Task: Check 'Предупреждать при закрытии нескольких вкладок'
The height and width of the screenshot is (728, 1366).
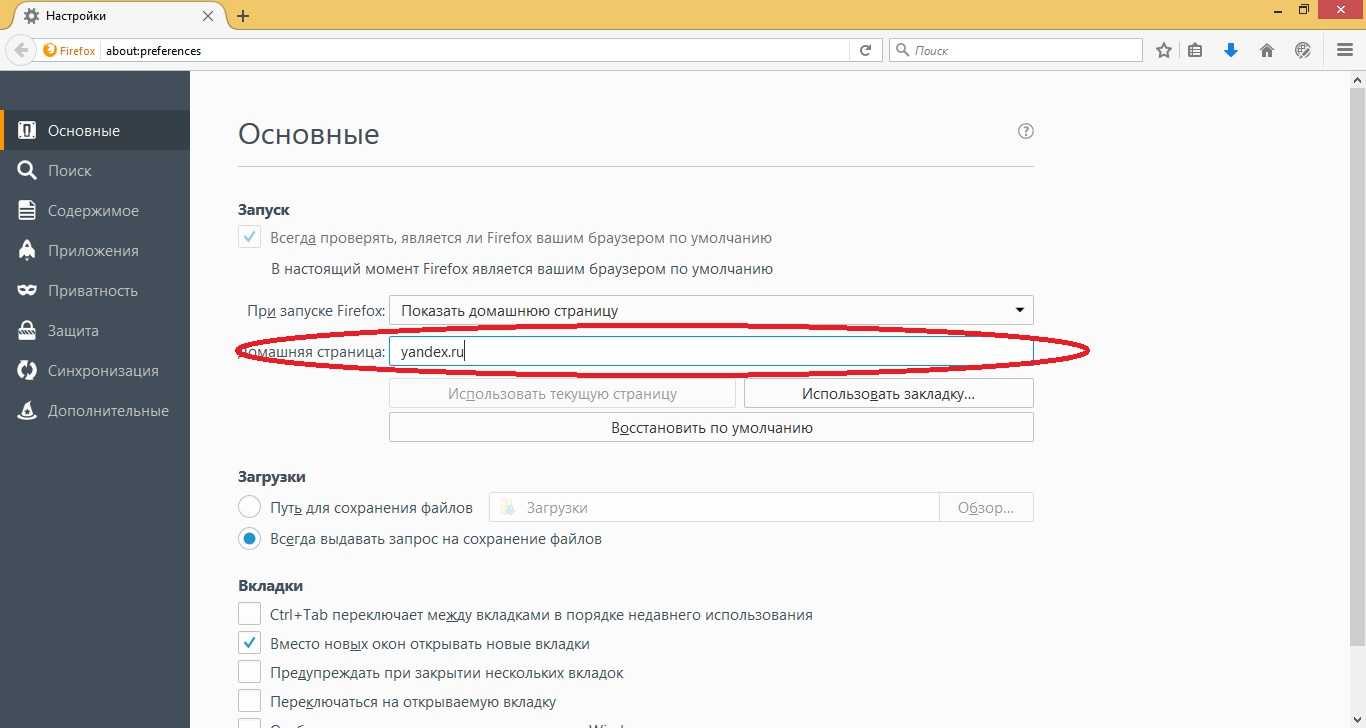Action: tap(249, 673)
